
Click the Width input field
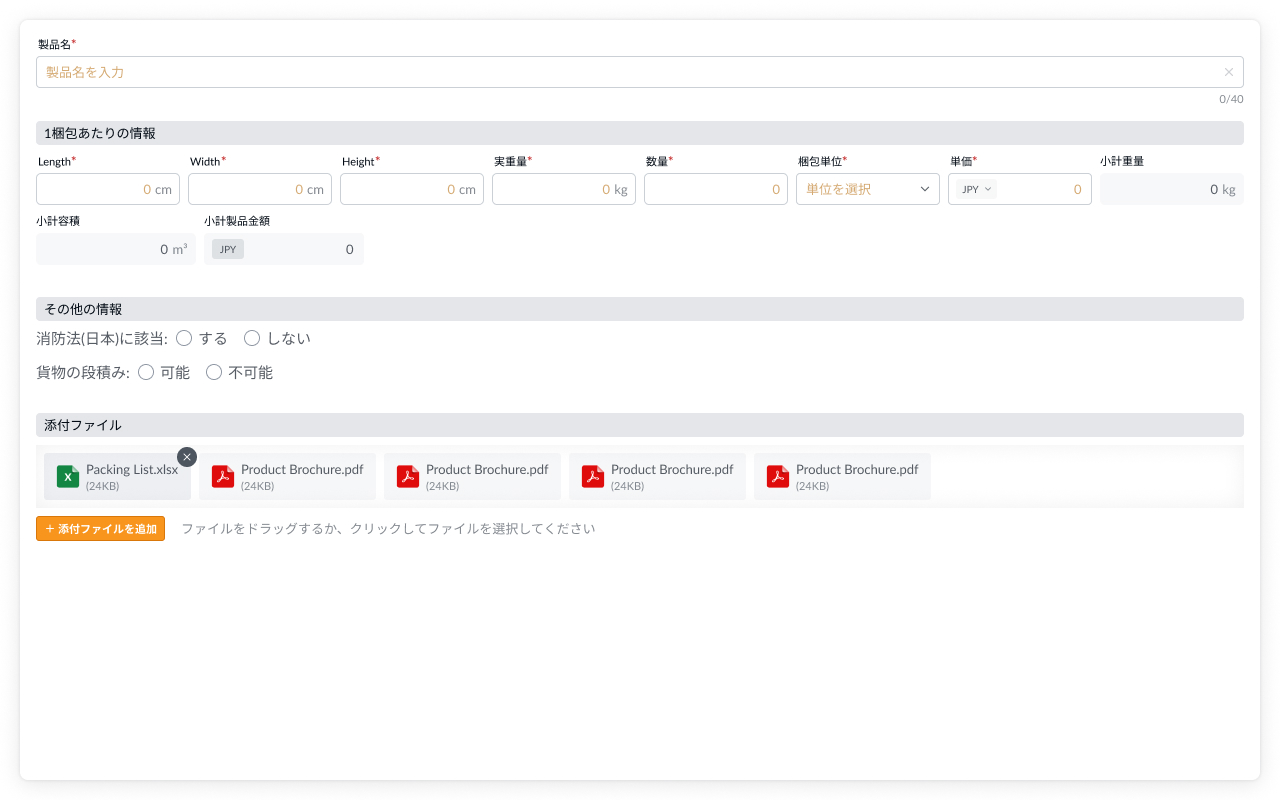pos(260,189)
